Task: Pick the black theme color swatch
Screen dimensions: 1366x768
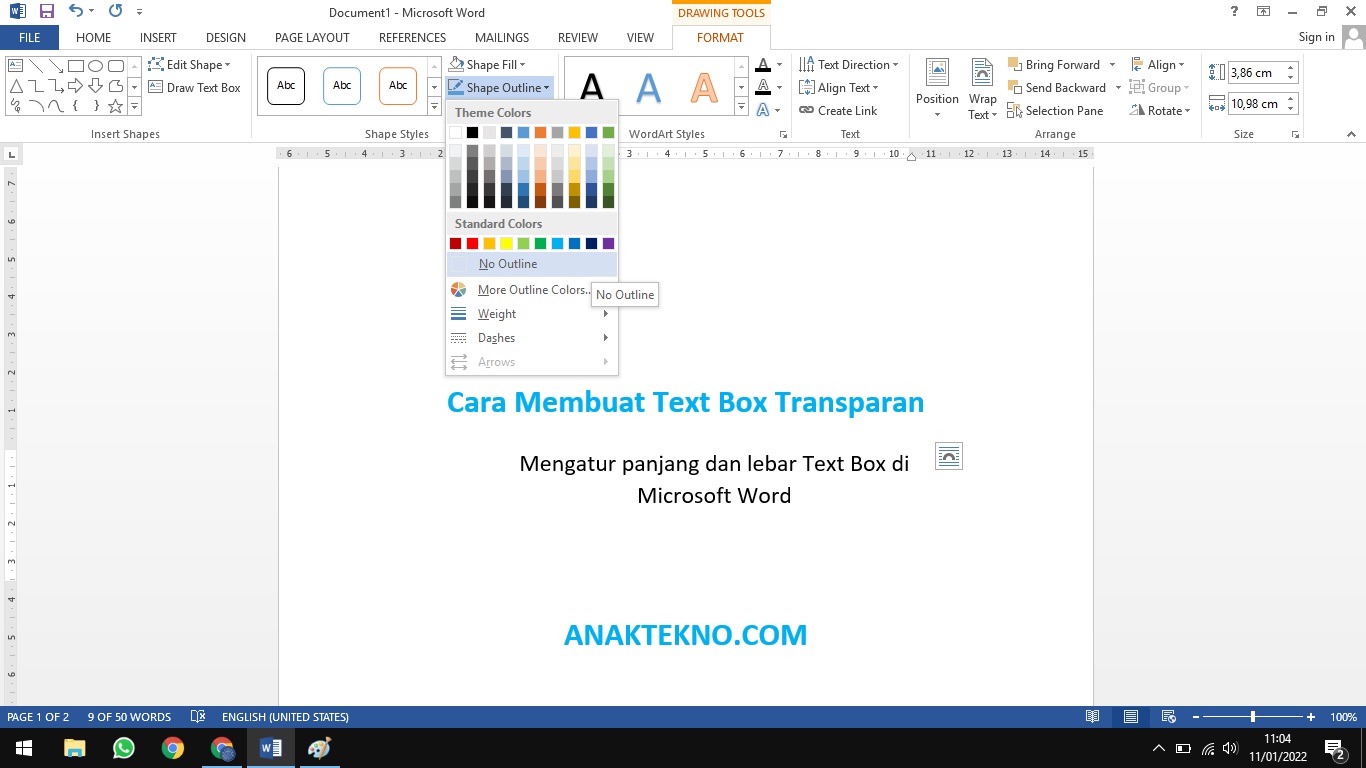Action: 472,132
